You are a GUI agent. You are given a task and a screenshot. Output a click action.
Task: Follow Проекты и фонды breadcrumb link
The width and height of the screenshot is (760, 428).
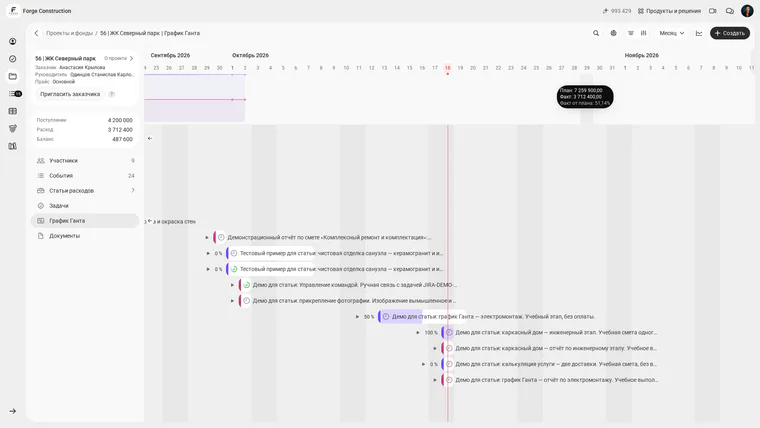pos(69,33)
